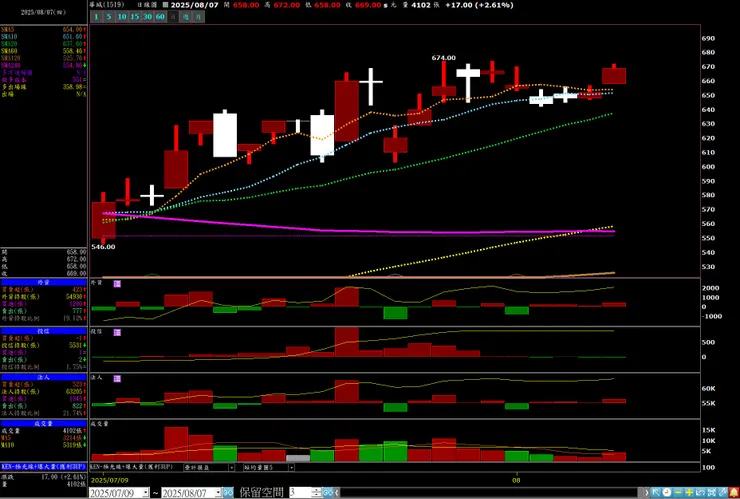Screen dimensions: 740x499
Task: Click the 成交量 blue panel header
Action: click(43, 423)
